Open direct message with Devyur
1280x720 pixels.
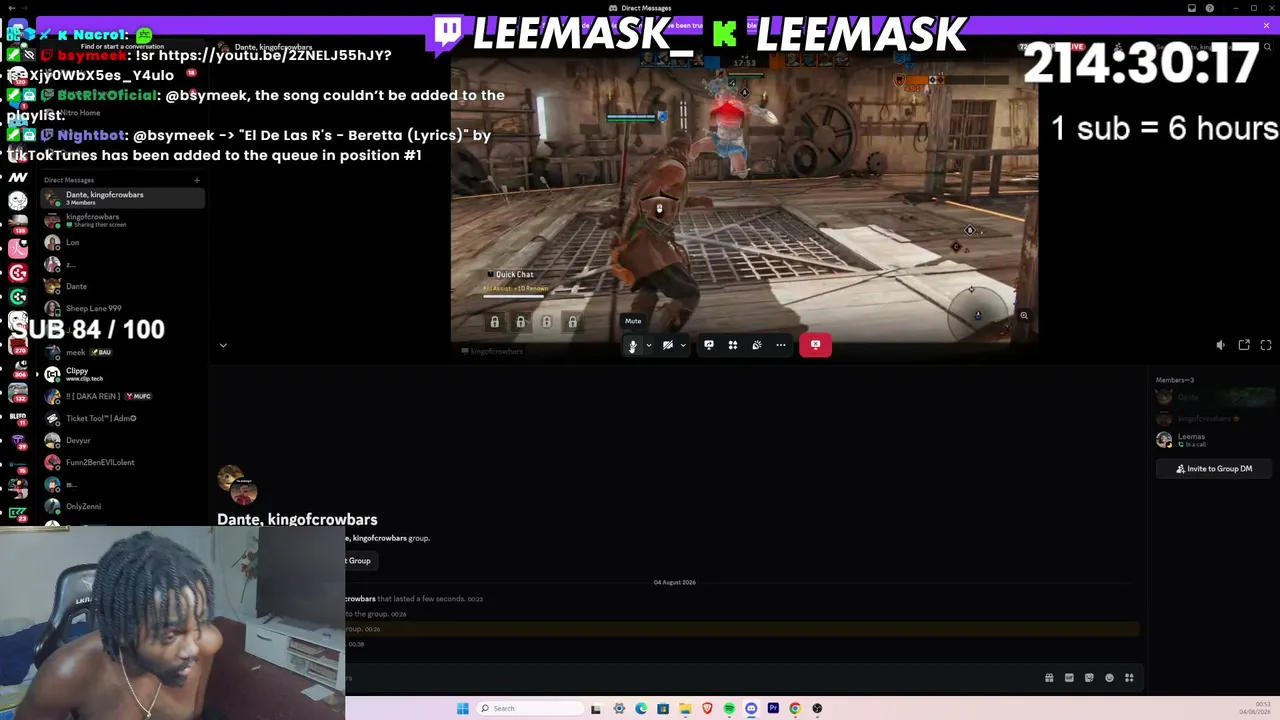pos(123,440)
